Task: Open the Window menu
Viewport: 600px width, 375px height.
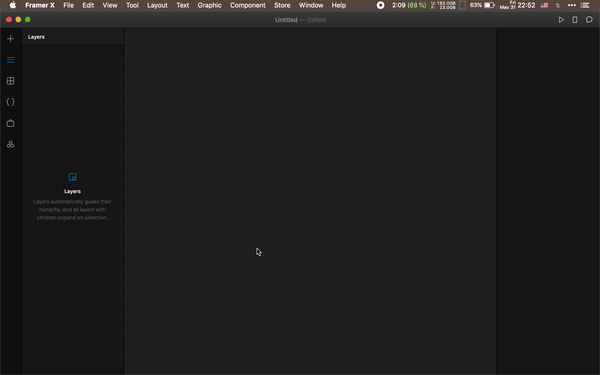Action: 311,5
